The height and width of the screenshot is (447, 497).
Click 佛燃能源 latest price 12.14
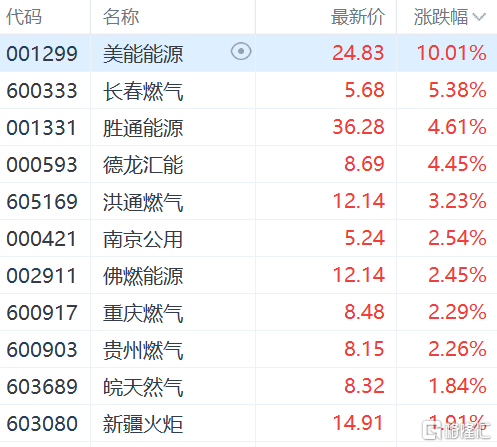click(x=359, y=275)
